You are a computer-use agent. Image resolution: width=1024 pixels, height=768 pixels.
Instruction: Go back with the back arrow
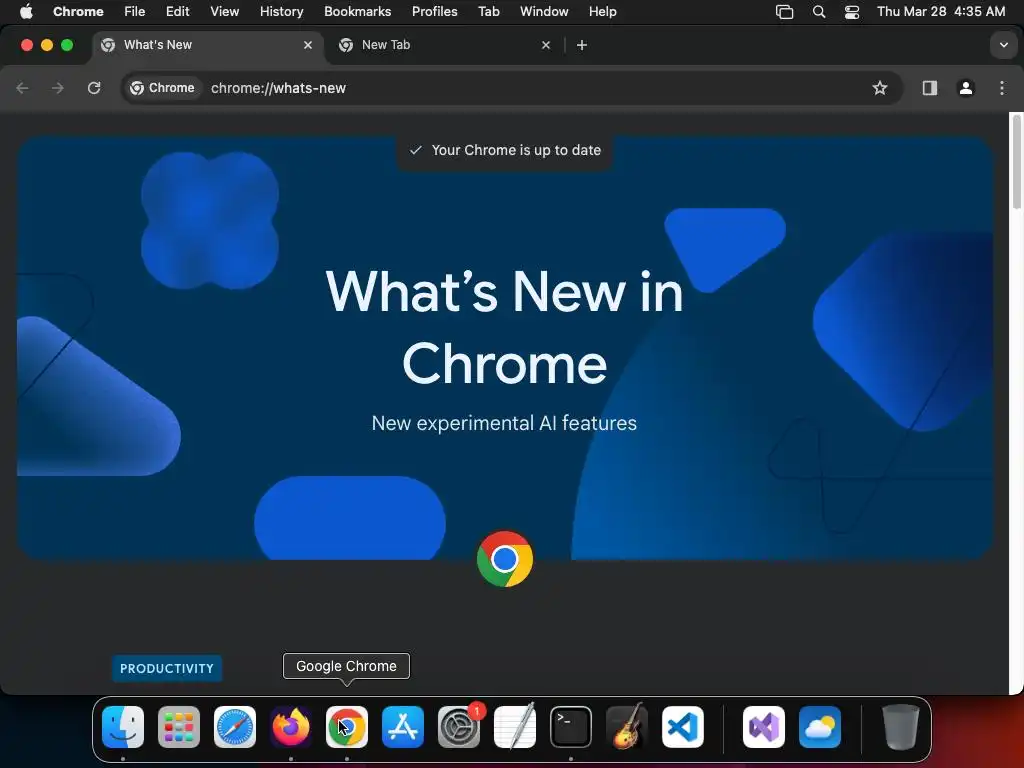(22, 88)
